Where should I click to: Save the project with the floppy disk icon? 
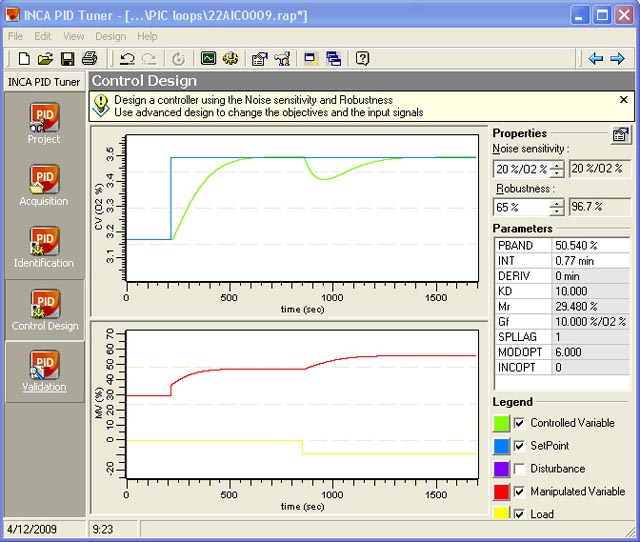[68, 59]
